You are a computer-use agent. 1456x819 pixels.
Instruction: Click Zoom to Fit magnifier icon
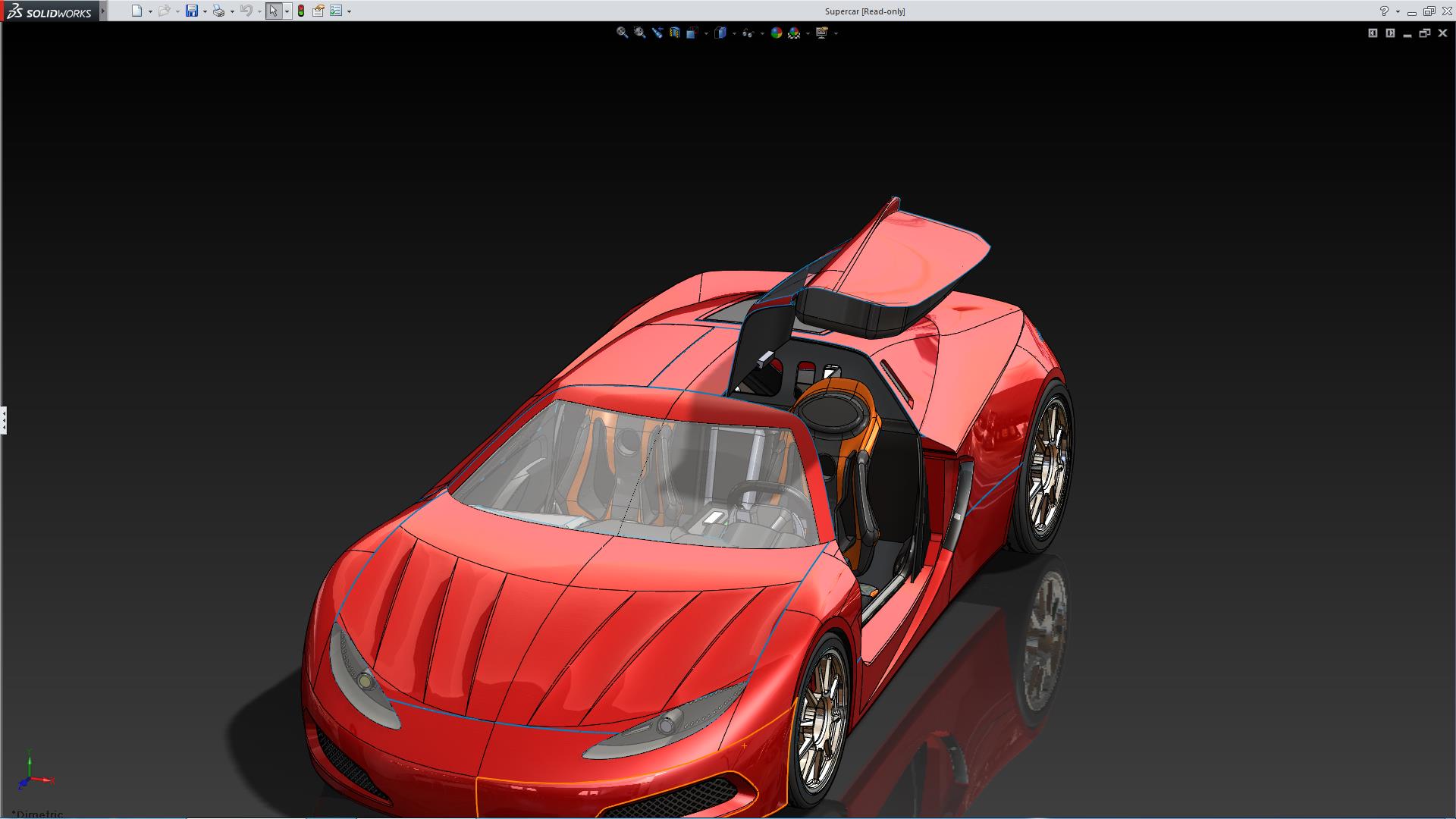coord(622,33)
